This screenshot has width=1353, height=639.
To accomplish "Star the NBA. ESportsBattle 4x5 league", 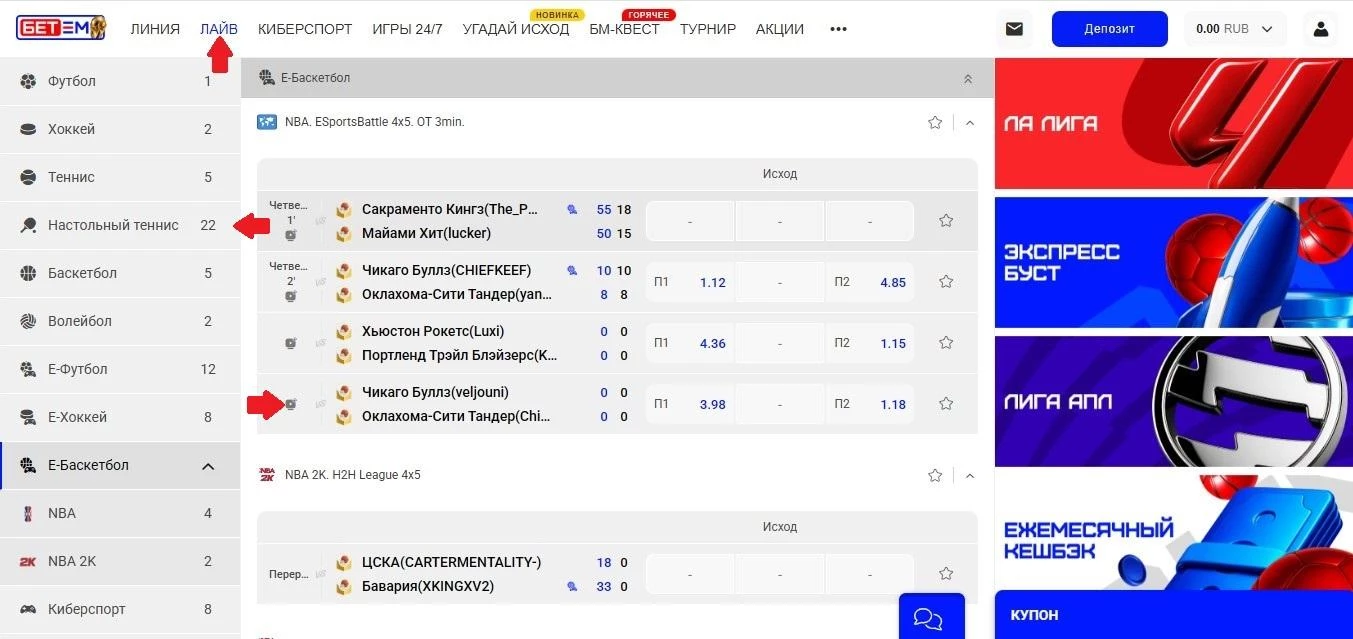I will [935, 122].
